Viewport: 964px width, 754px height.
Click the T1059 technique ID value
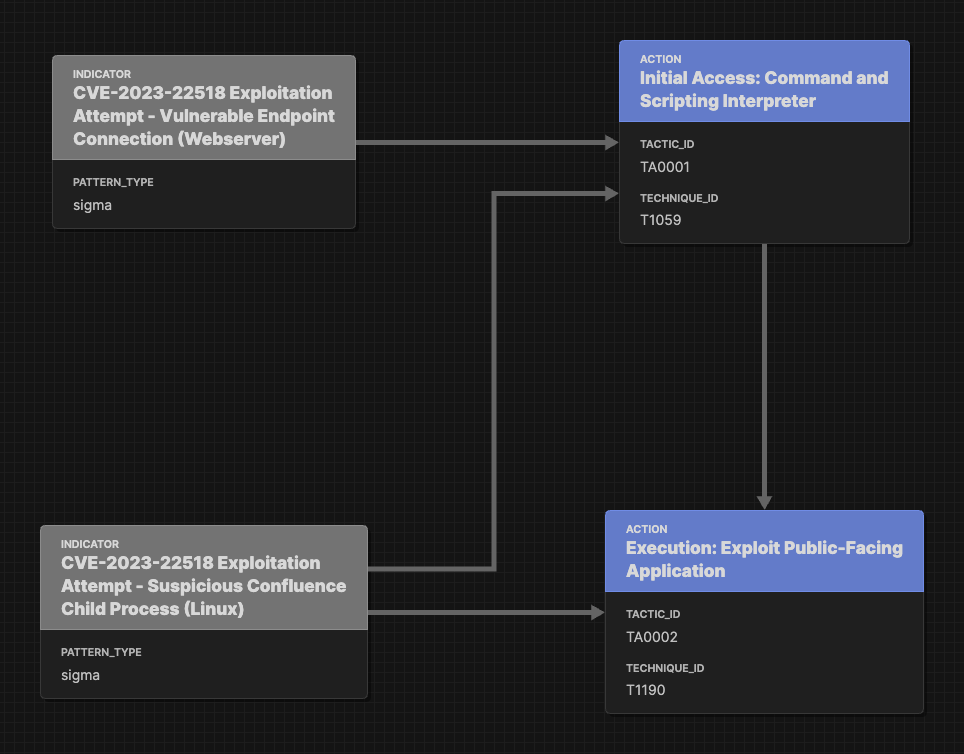661,220
